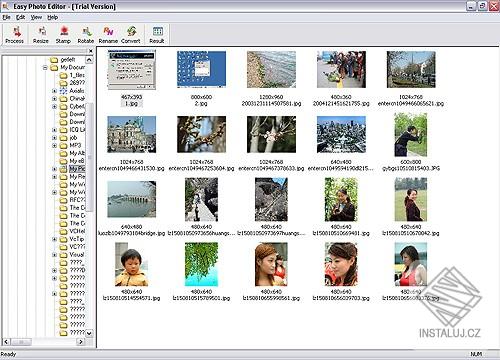Select the 600x800 photographer thumbnail
Screen dimensions: 500x360
pos(411,135)
